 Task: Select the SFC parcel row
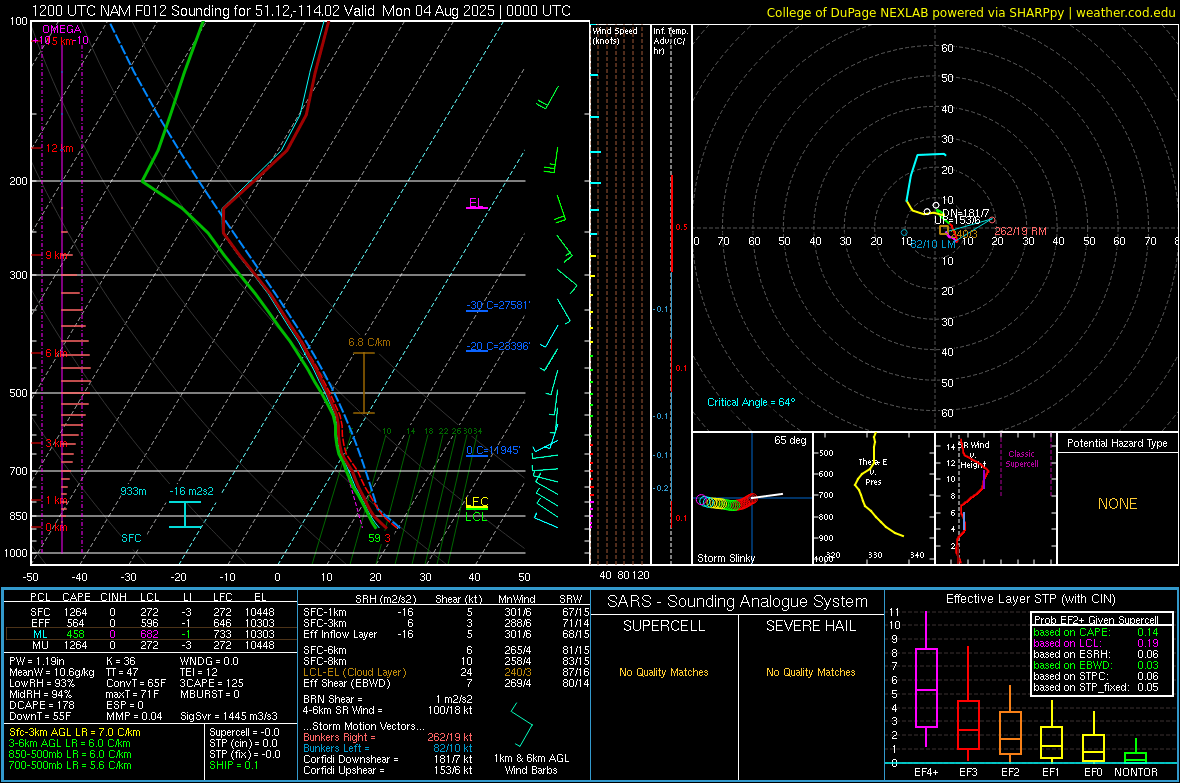click(151, 612)
